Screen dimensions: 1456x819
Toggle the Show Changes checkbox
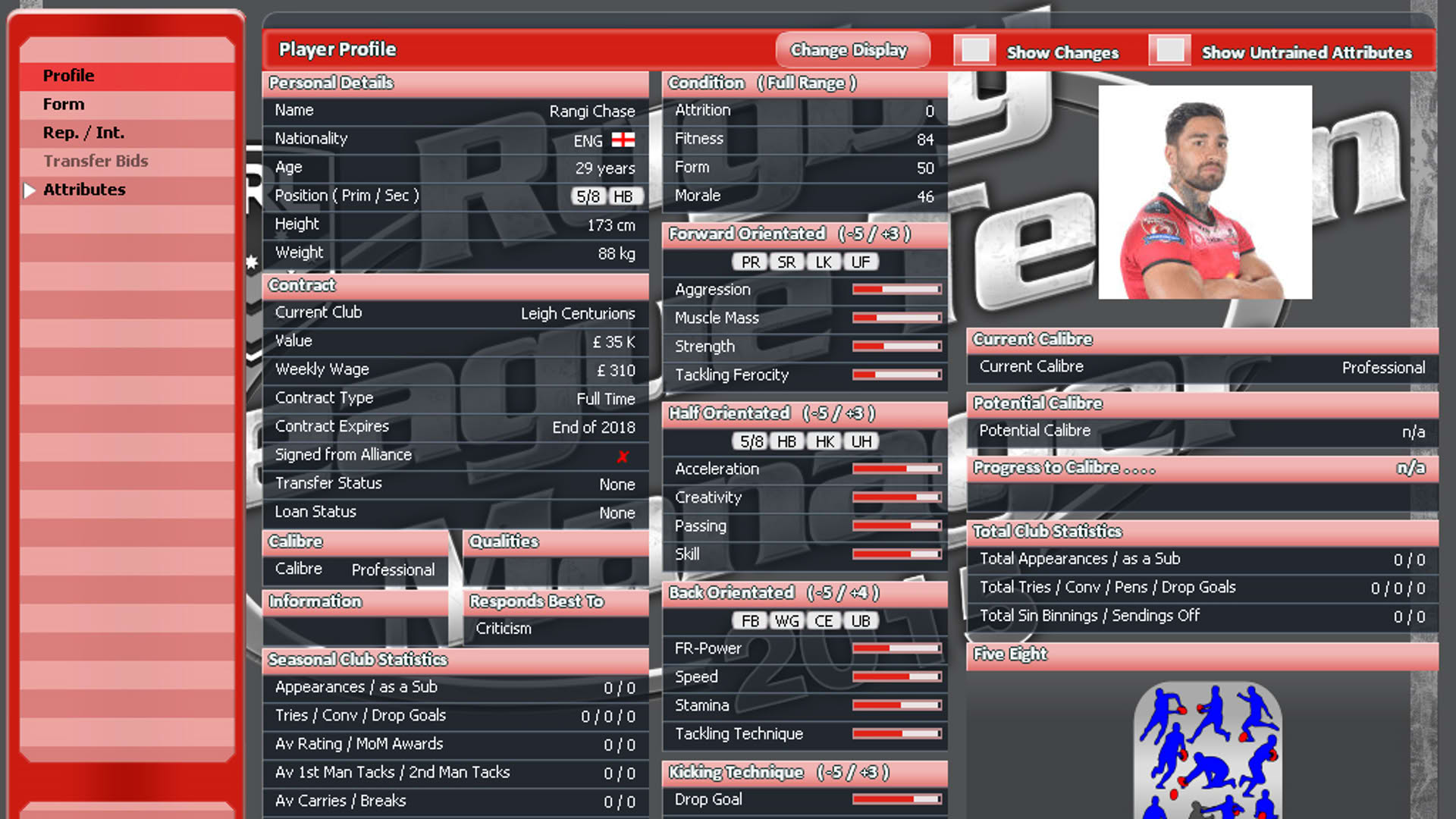point(974,51)
